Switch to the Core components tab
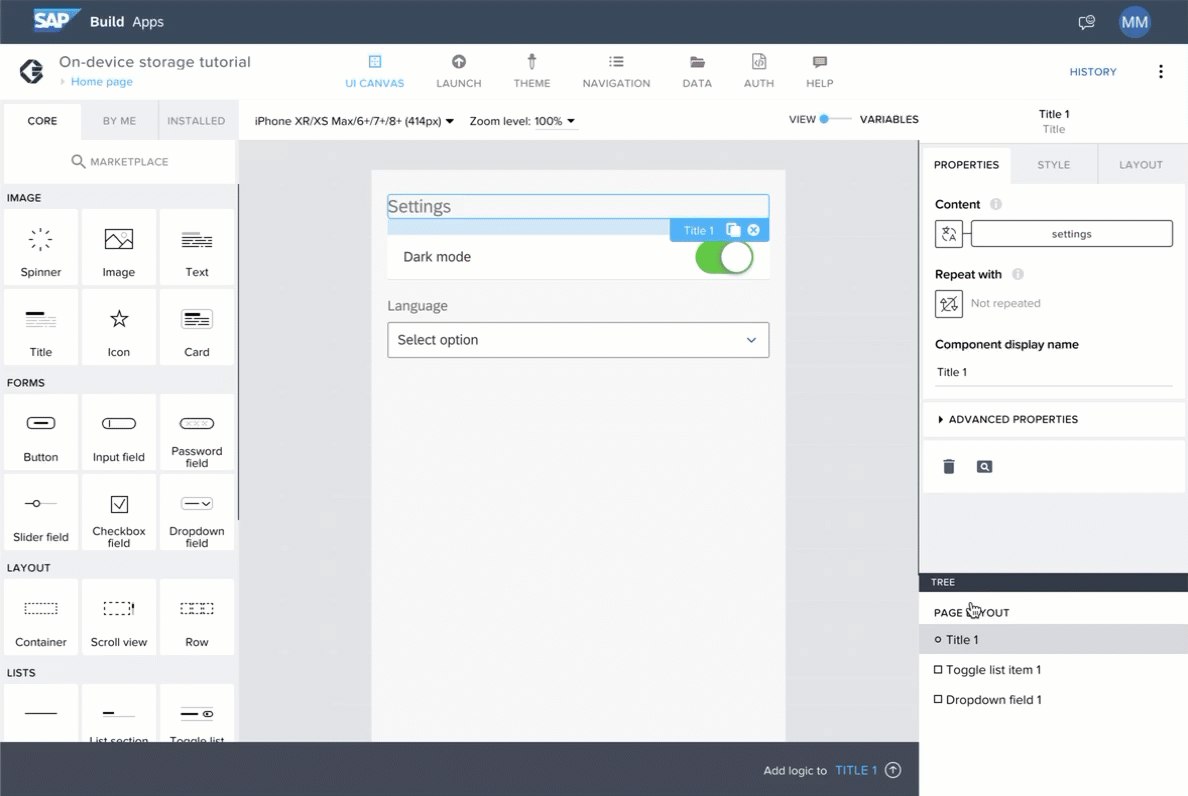 [x=42, y=120]
